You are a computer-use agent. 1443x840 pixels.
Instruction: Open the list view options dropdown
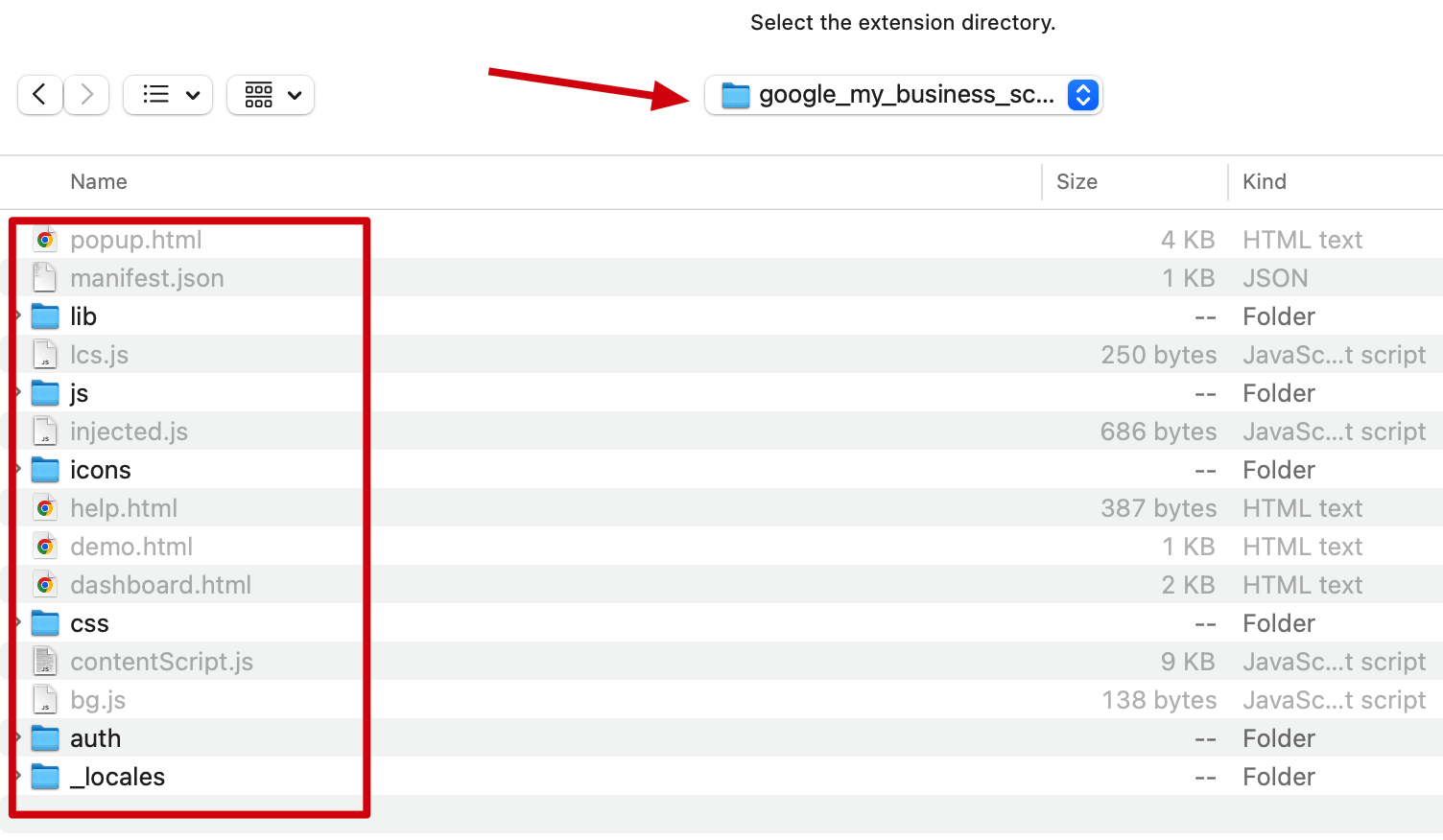168,95
